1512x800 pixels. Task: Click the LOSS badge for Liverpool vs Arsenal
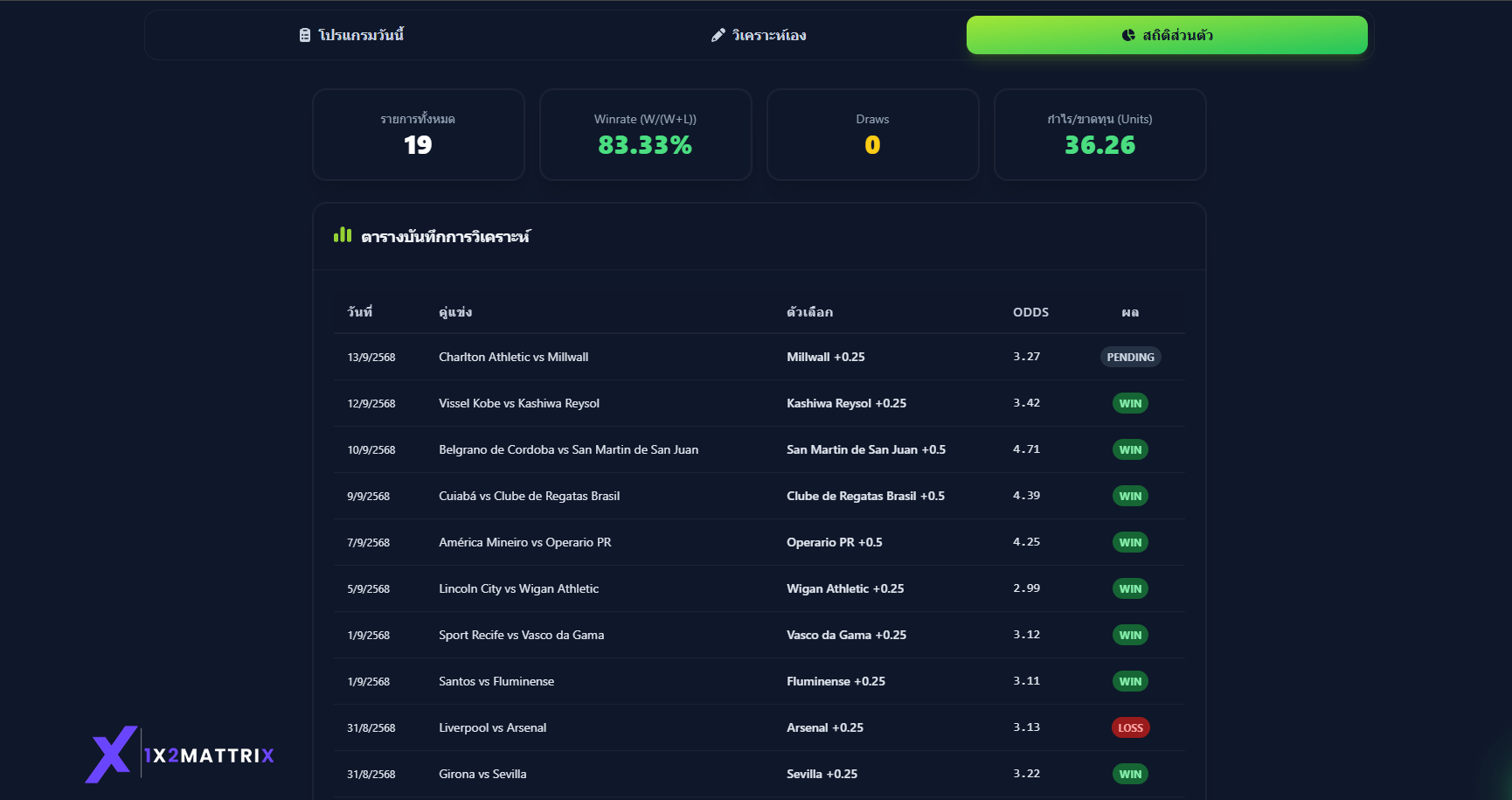[1130, 727]
